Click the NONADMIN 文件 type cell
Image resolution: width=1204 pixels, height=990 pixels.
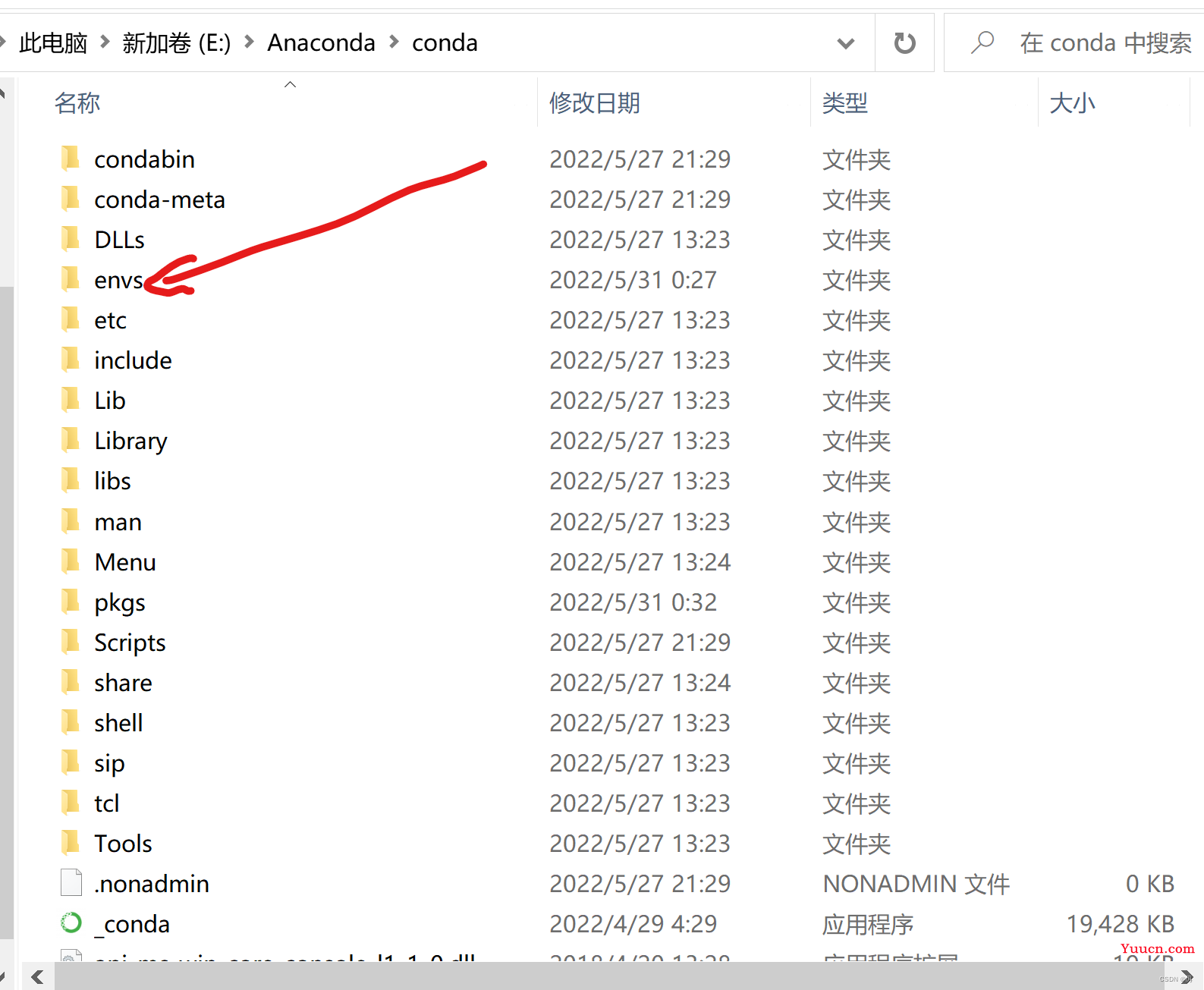916,884
